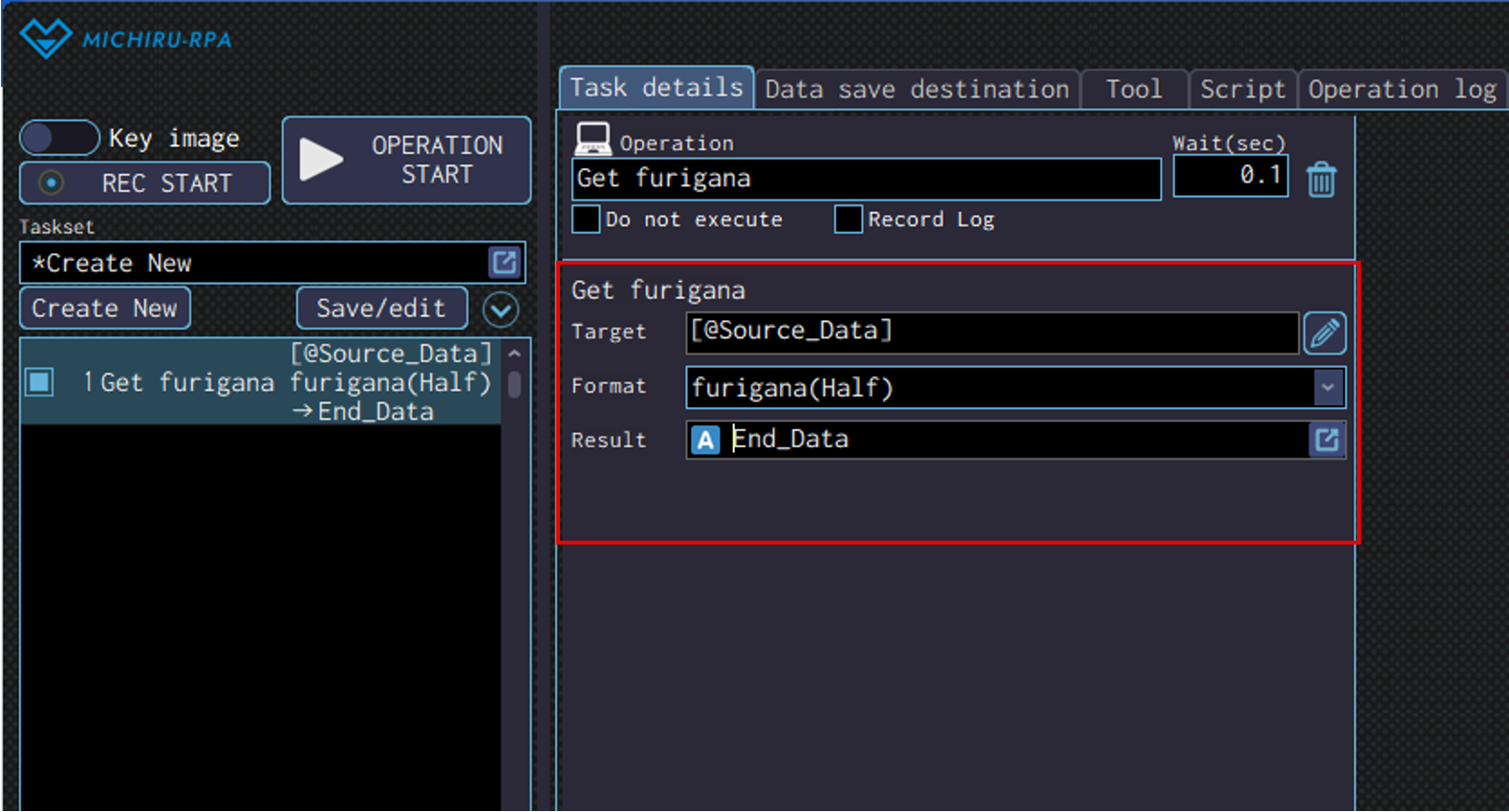Expand the circled chevron next to Save/edit

(501, 309)
